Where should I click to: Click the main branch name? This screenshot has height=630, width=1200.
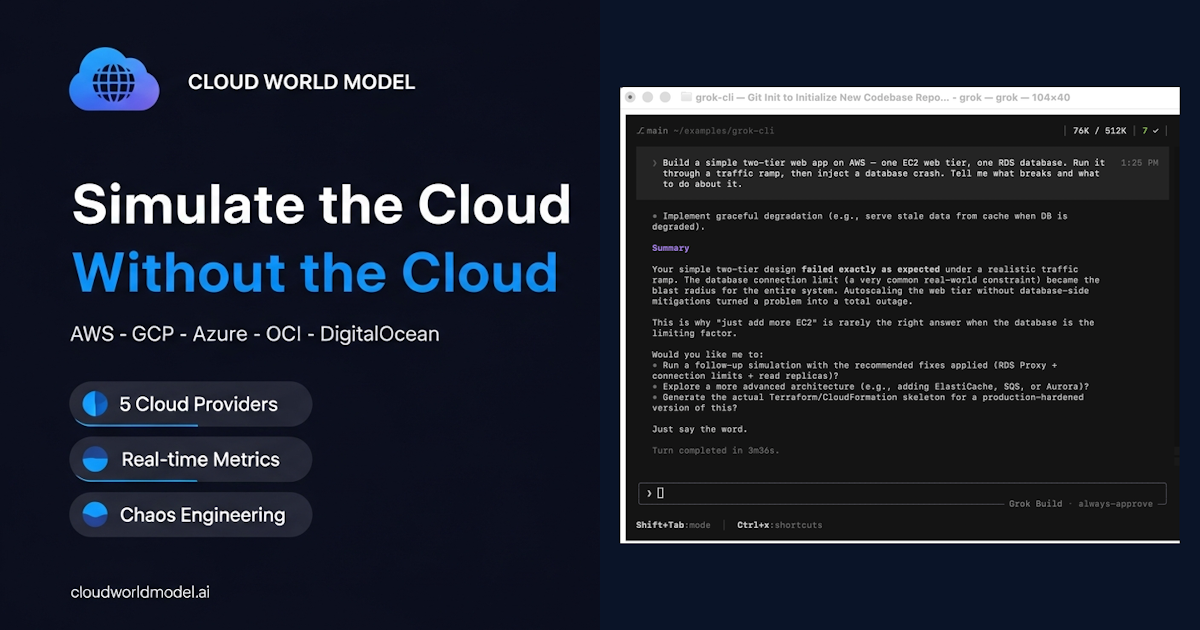click(657, 131)
